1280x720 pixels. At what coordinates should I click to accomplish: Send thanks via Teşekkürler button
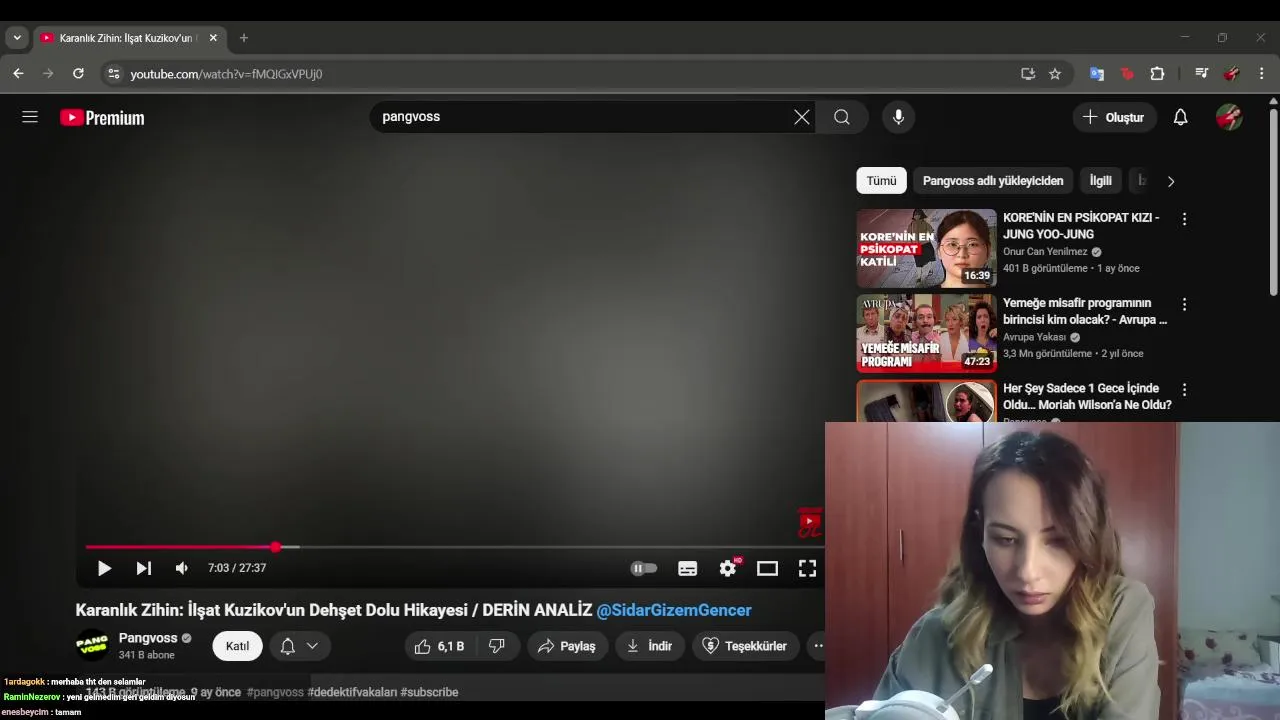click(x=745, y=646)
